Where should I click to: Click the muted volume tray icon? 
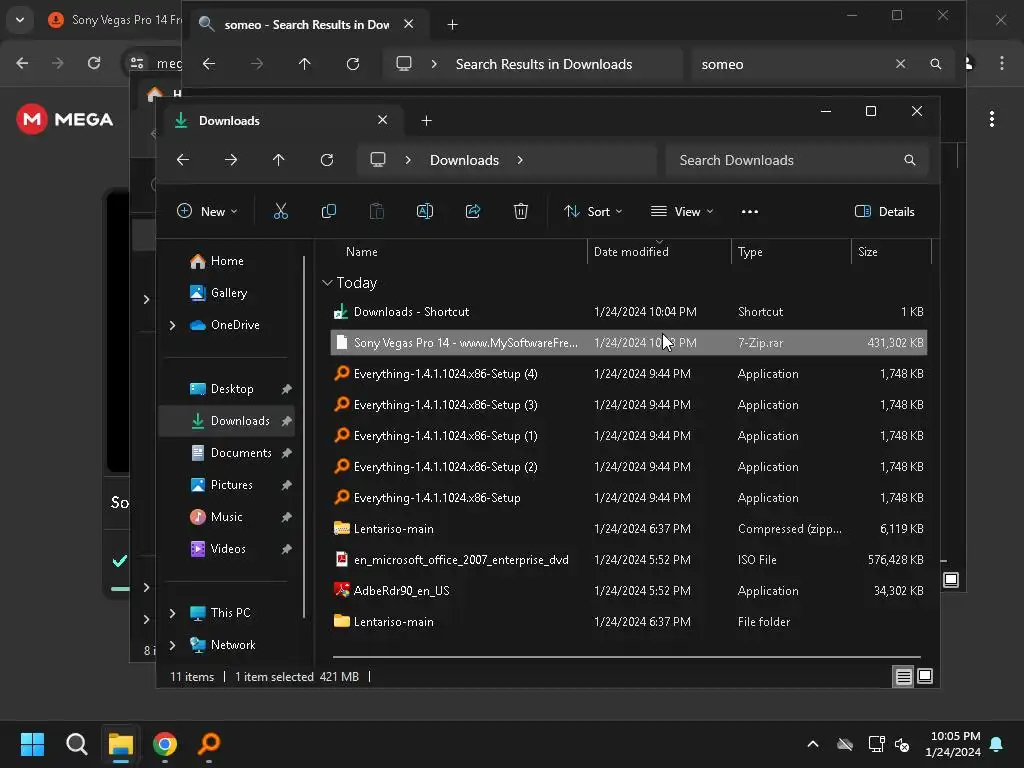coord(902,744)
